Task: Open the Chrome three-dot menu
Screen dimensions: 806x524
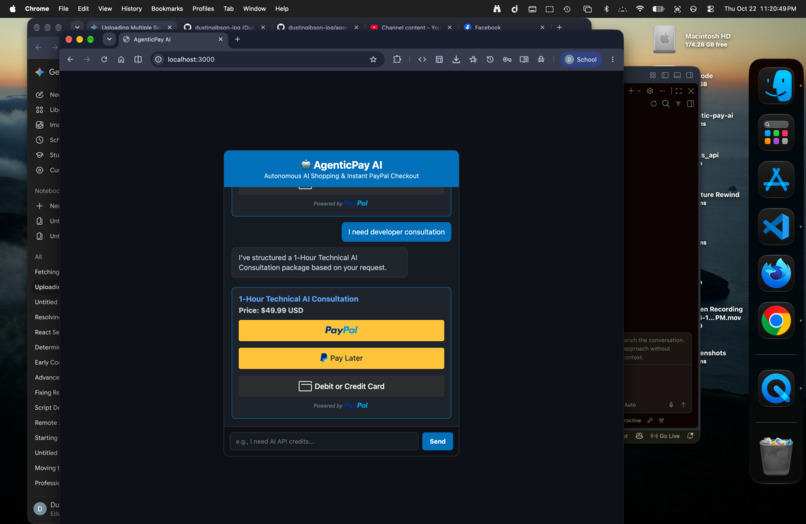Action: coord(613,60)
